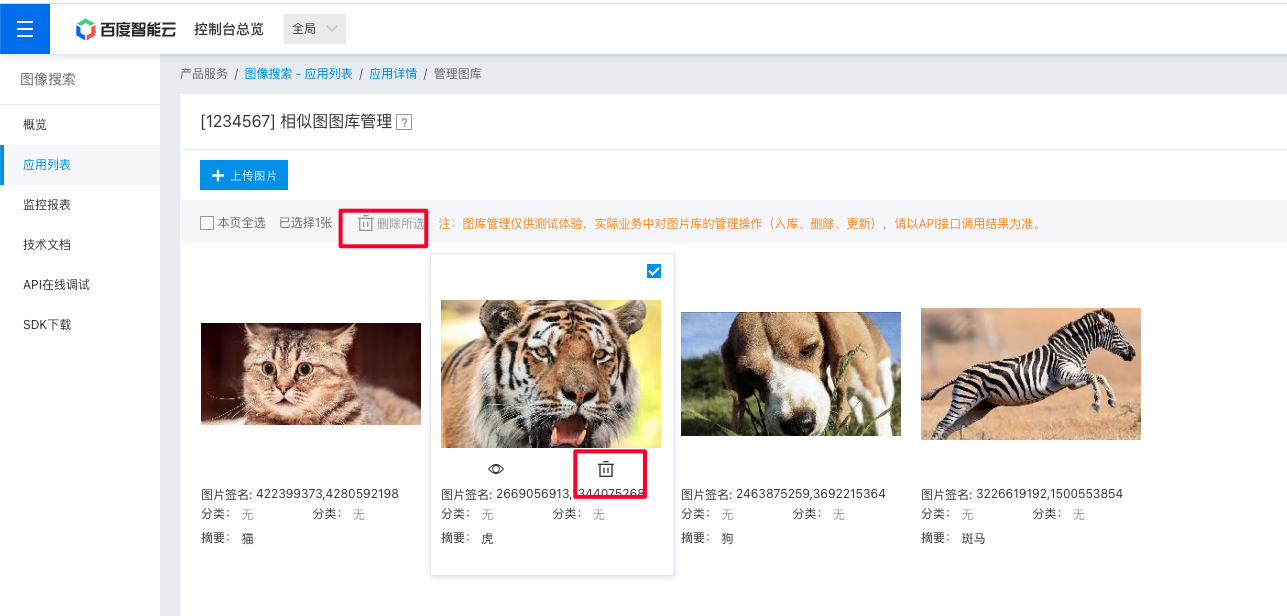Click signature 2463875259,3692215364 text

[811, 494]
